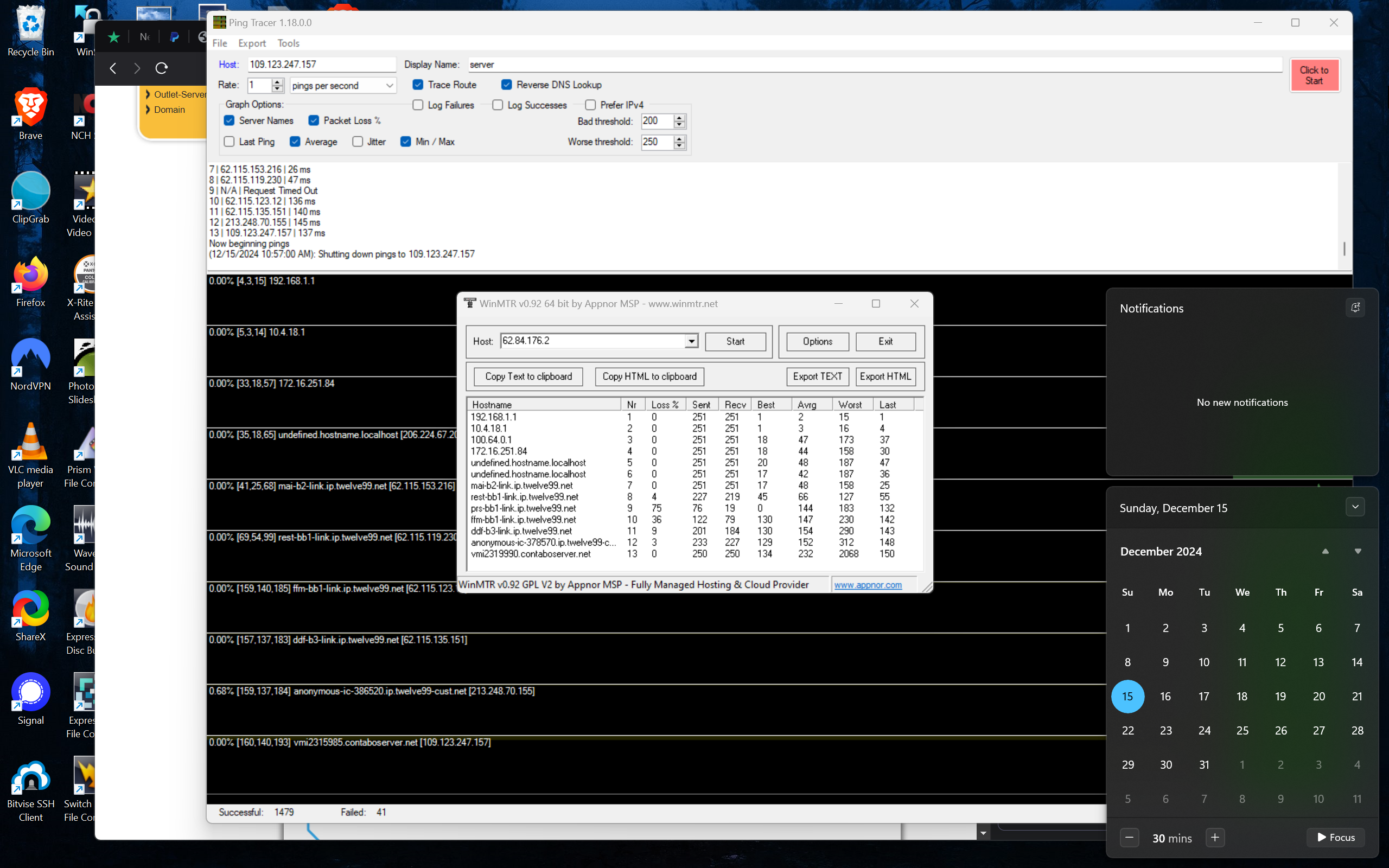Screen dimensions: 1389x868
Task: Click Copy Text to clipboard button
Action: (528, 376)
